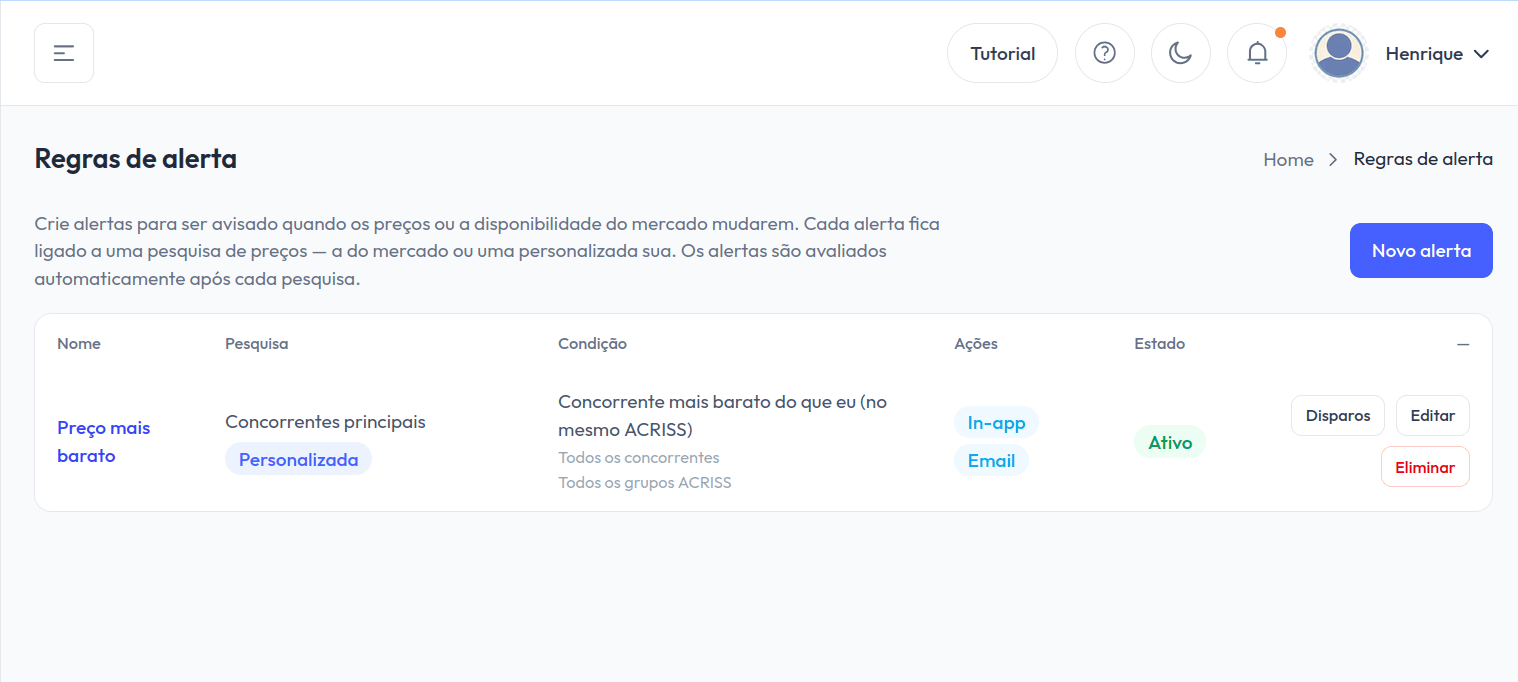Click Henrique's profile avatar

point(1339,53)
